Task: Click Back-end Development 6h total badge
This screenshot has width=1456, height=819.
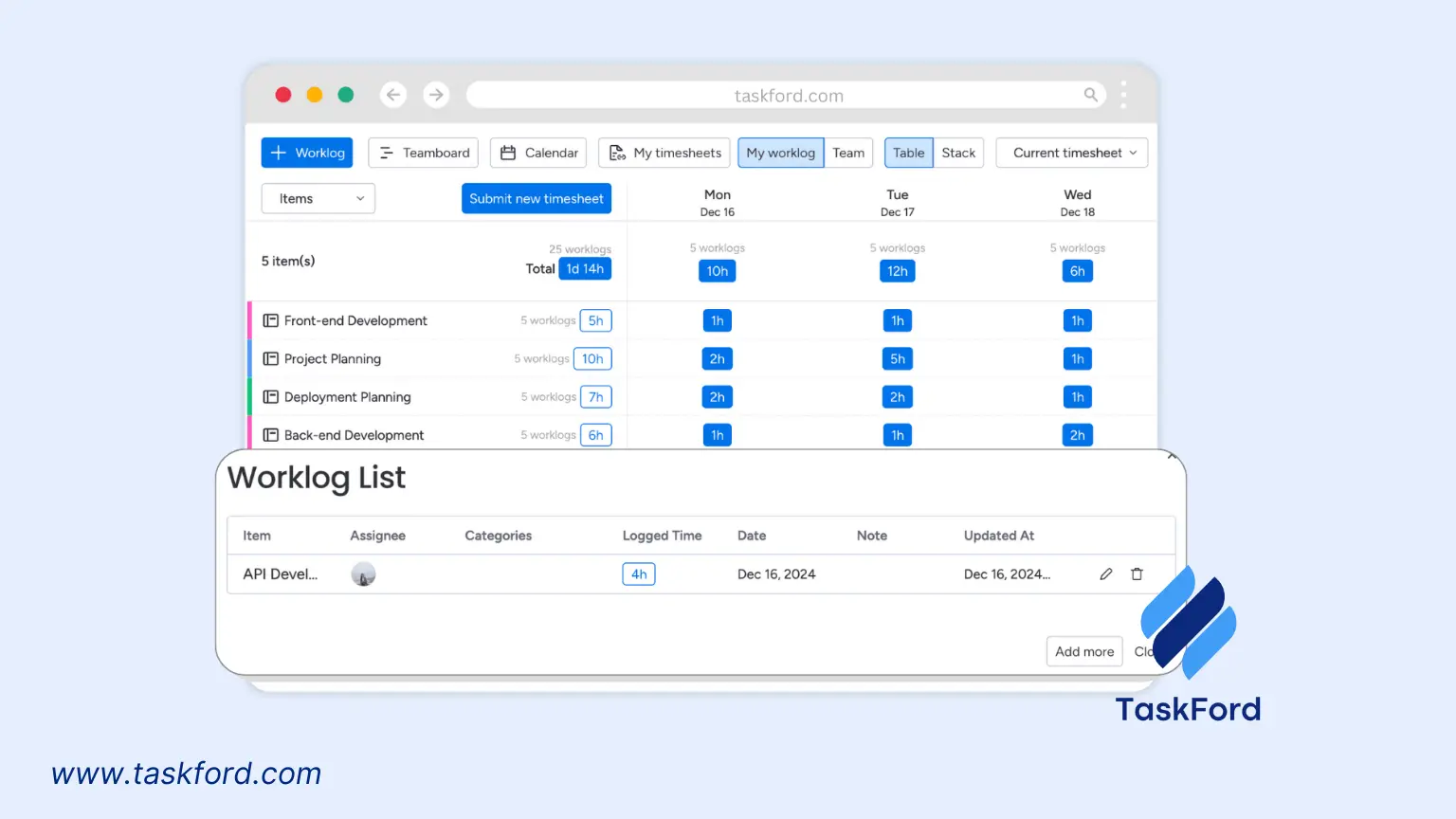Action: click(596, 435)
